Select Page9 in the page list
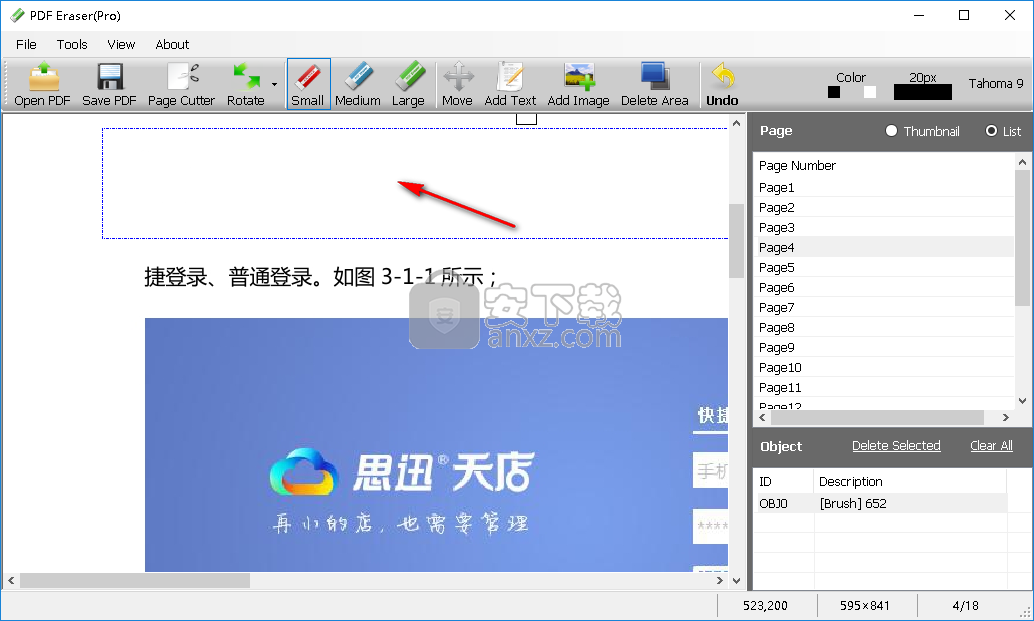Viewport: 1034px width, 621px height. (x=883, y=347)
